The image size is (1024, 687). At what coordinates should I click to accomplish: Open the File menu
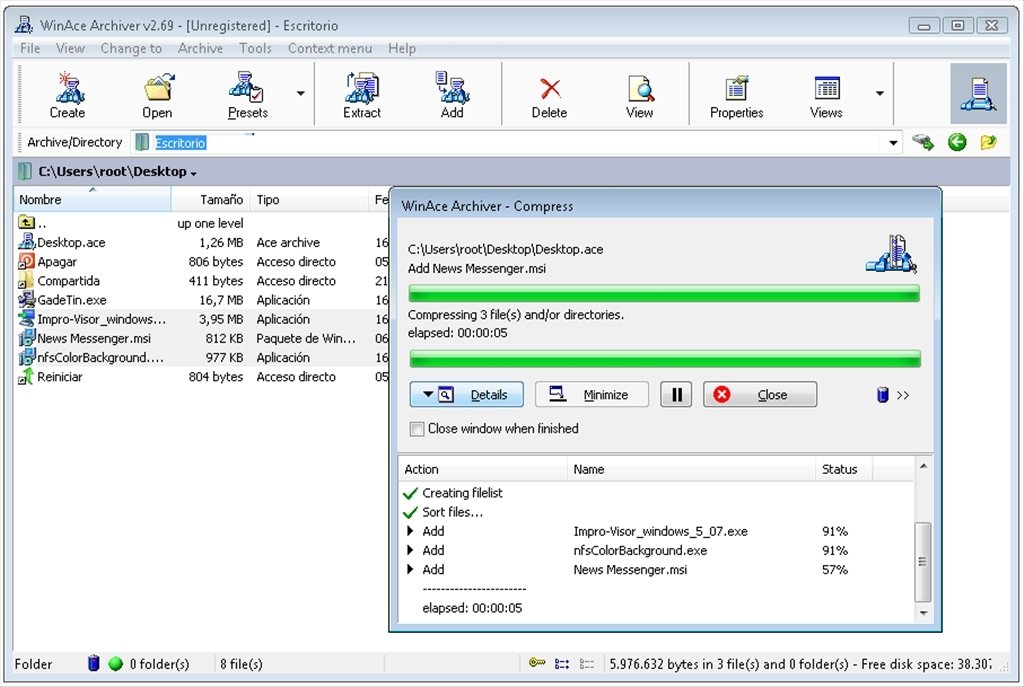[x=30, y=48]
